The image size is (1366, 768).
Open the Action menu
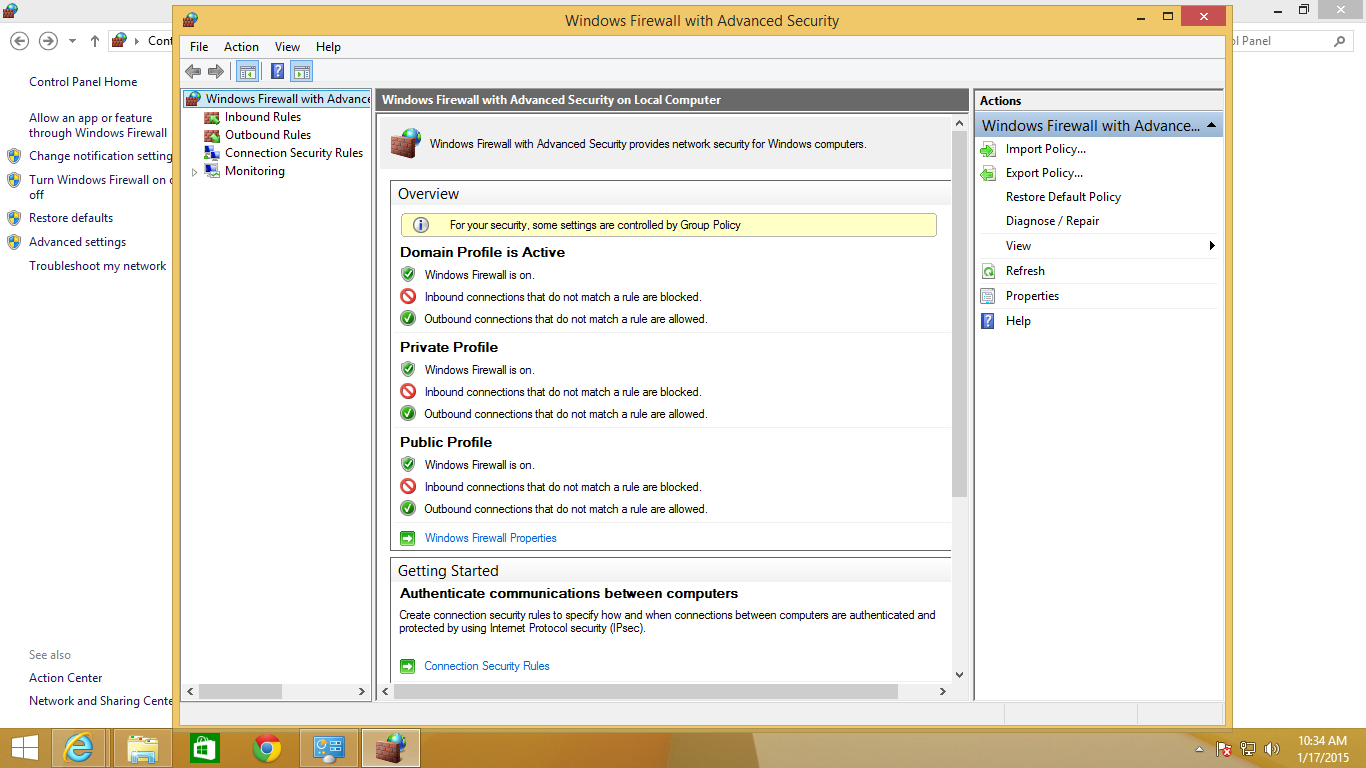pos(241,47)
